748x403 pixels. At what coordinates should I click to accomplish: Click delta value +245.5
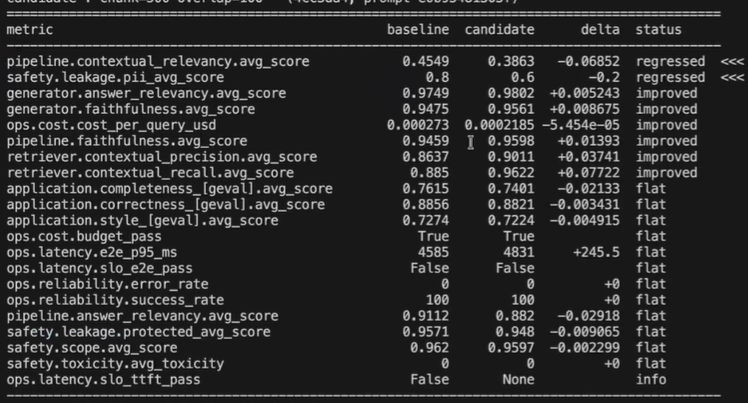pyautogui.click(x=596, y=252)
